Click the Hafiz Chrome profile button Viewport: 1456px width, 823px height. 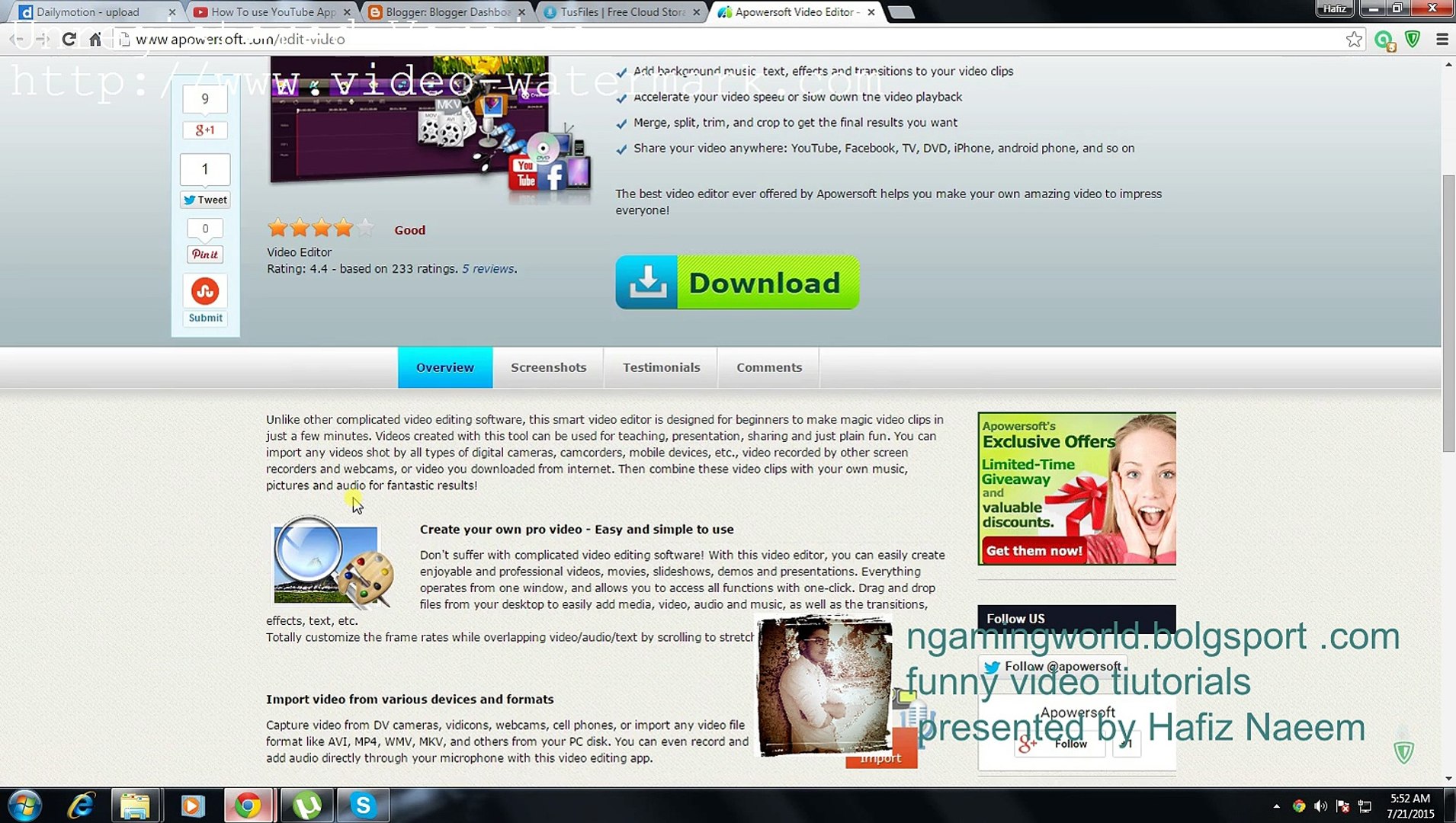click(x=1335, y=8)
